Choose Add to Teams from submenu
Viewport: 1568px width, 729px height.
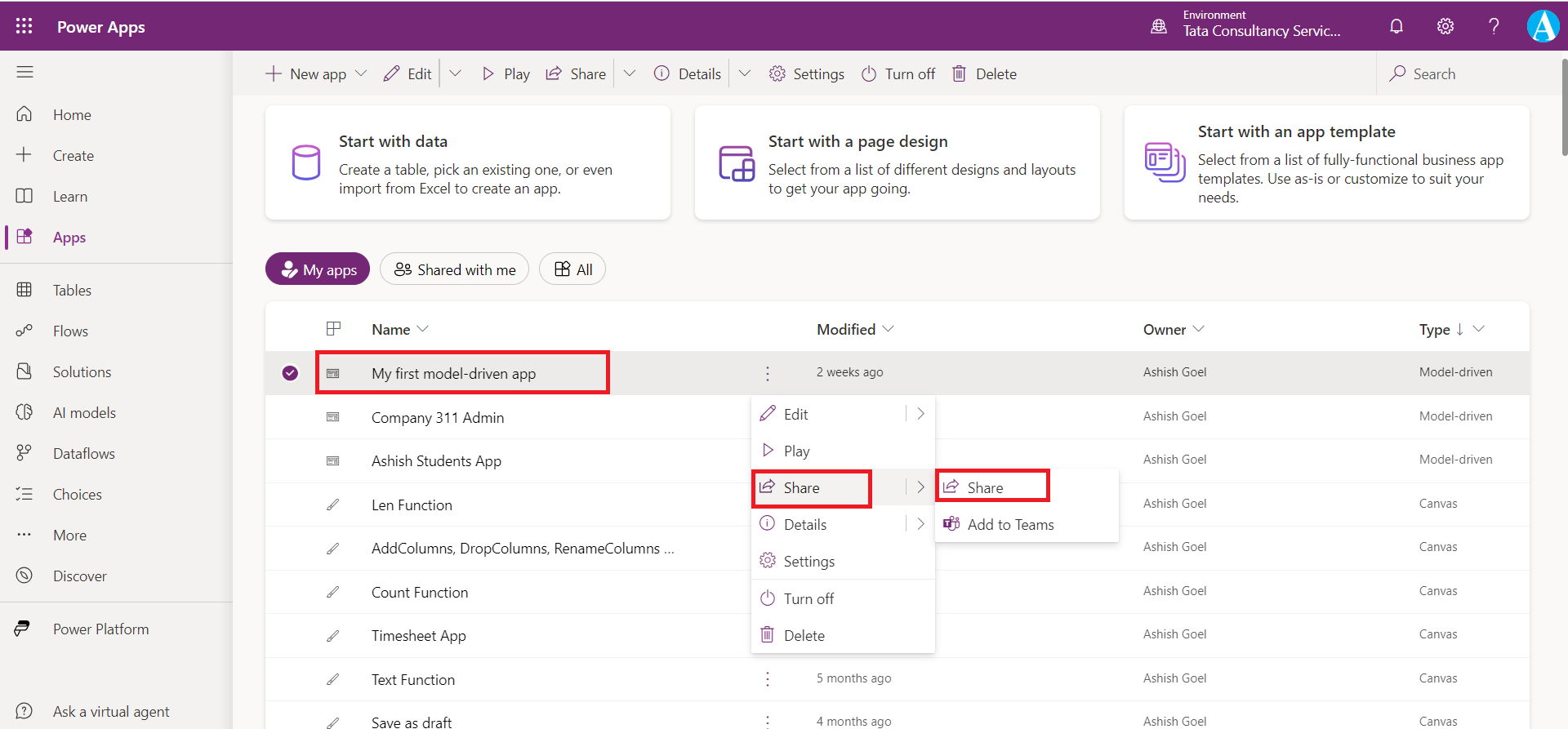pos(1010,525)
